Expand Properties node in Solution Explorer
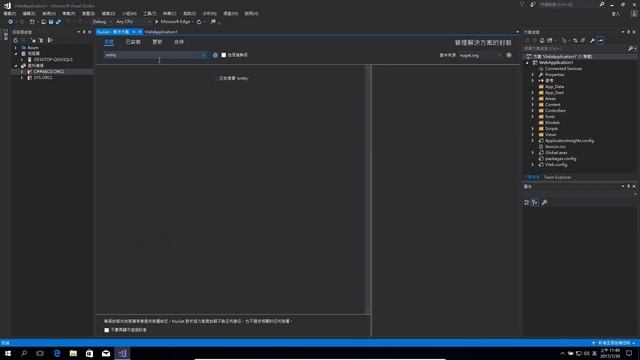640x360 pixels. coord(533,75)
